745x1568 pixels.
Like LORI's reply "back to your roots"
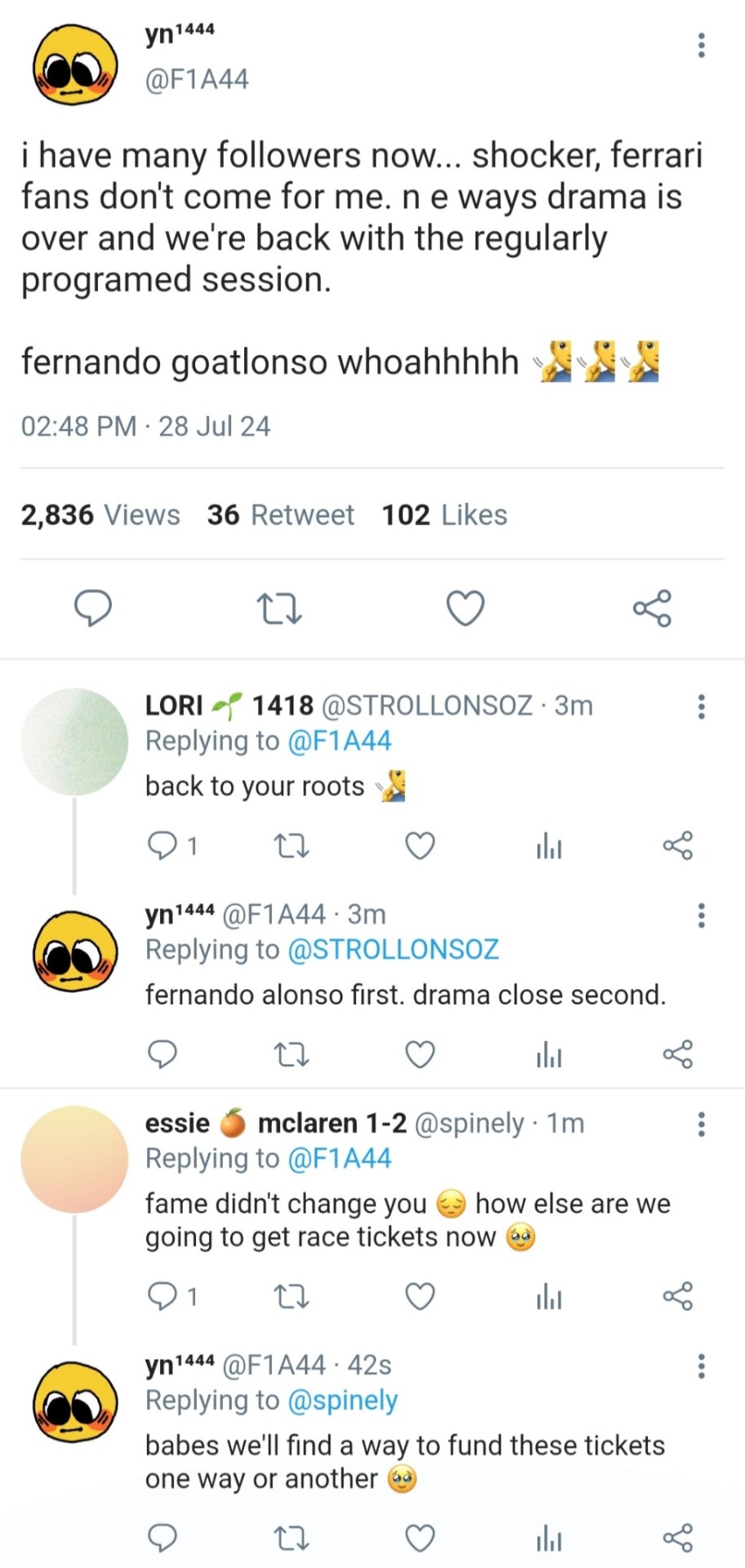point(420,846)
